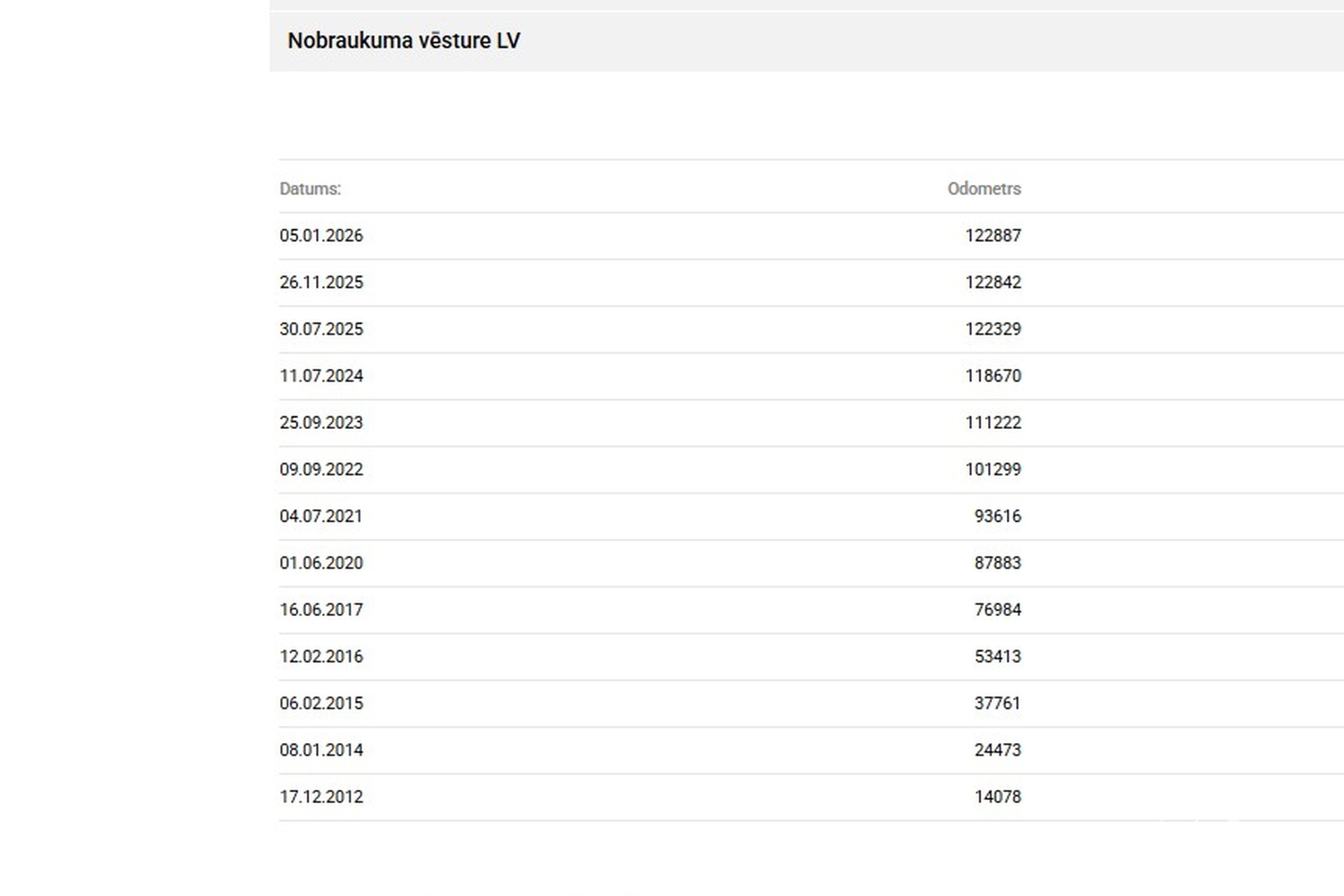This screenshot has height=896, width=1344.
Task: Click odometer reading 101299
Action: click(x=993, y=470)
